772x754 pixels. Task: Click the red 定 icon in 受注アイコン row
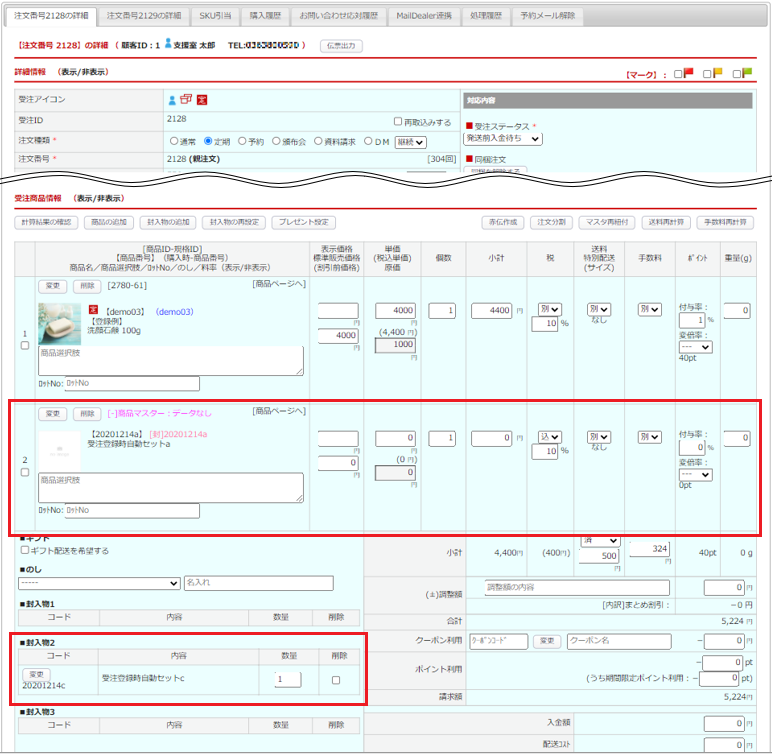point(201,100)
